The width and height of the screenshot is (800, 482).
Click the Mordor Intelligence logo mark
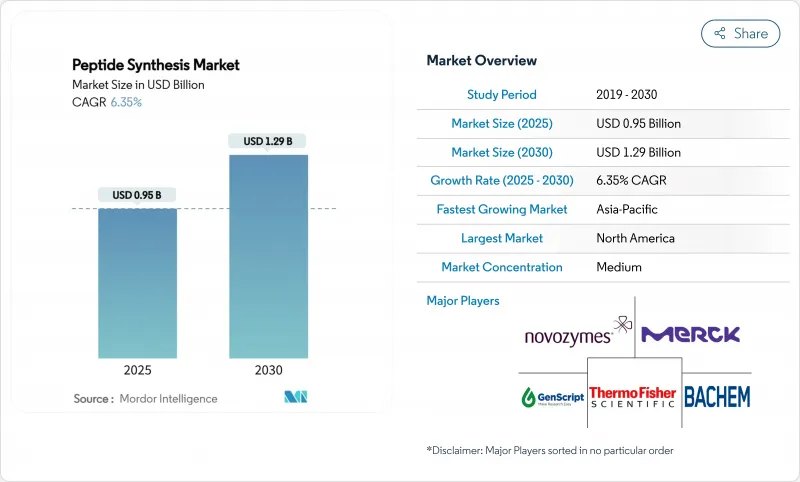pos(295,398)
